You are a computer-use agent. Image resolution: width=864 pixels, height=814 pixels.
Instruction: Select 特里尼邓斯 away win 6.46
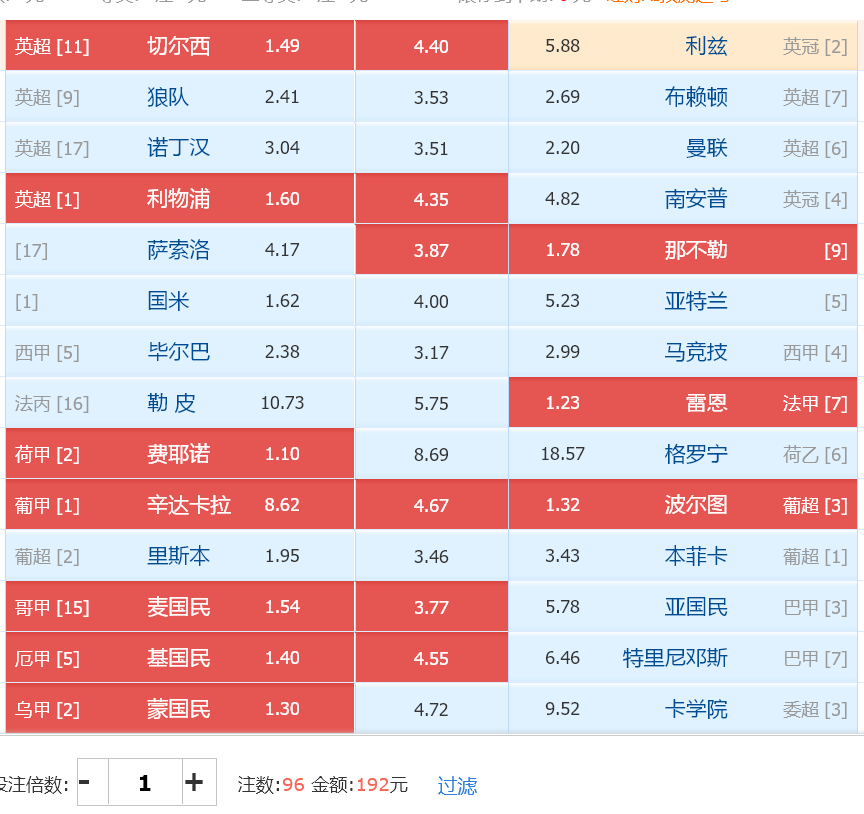(x=683, y=657)
